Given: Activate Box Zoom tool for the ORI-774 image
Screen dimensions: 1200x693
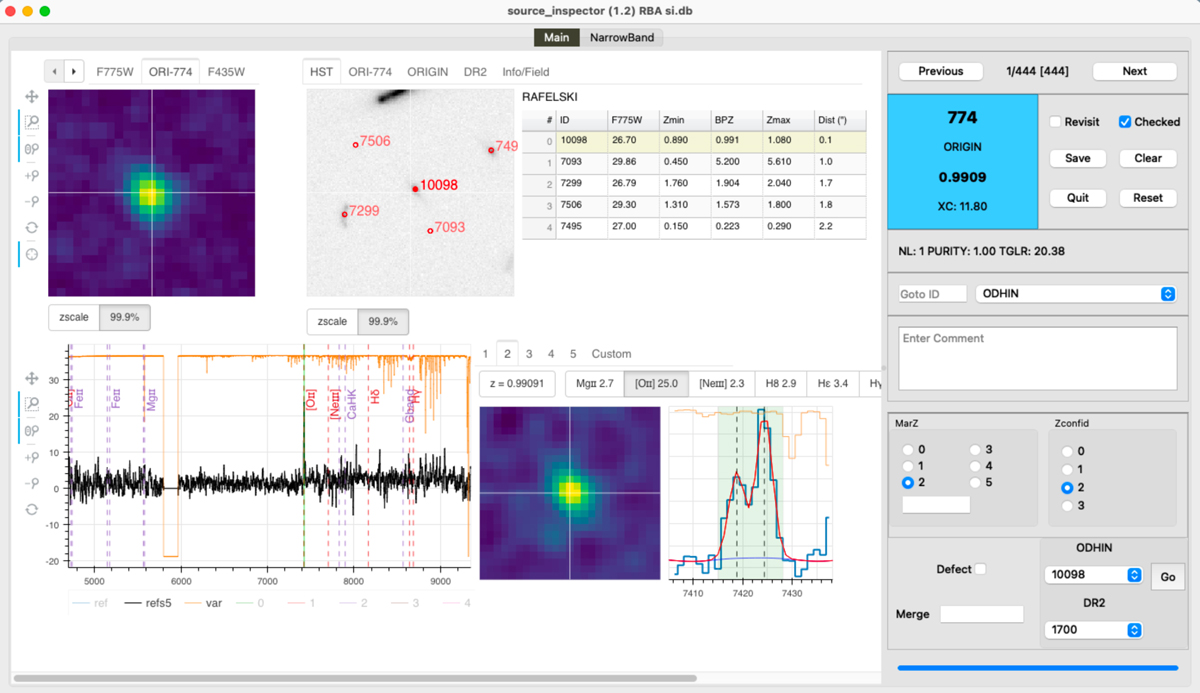Looking at the screenshot, I should click(32, 122).
